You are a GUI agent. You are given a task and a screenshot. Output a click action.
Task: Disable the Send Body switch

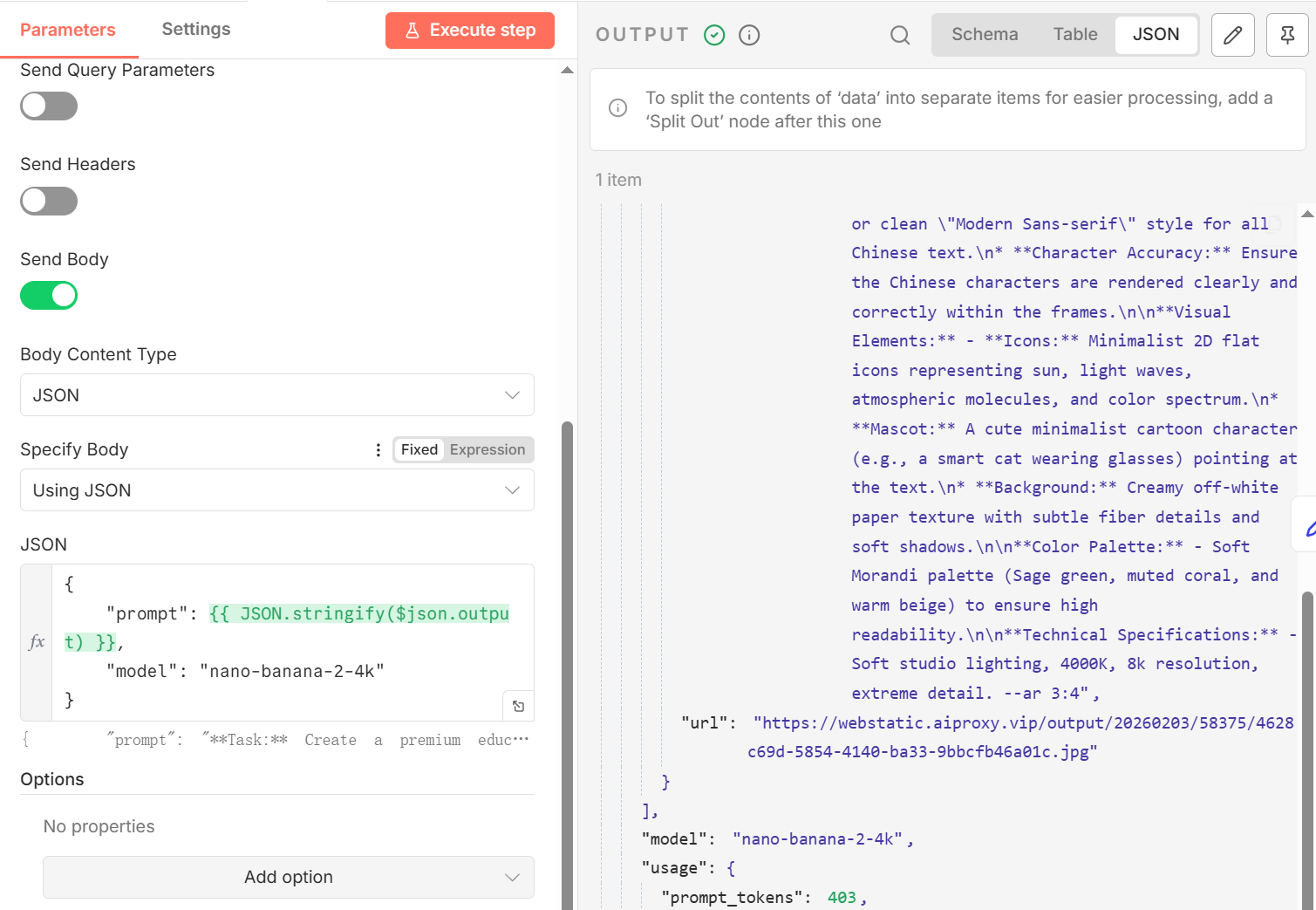49,296
